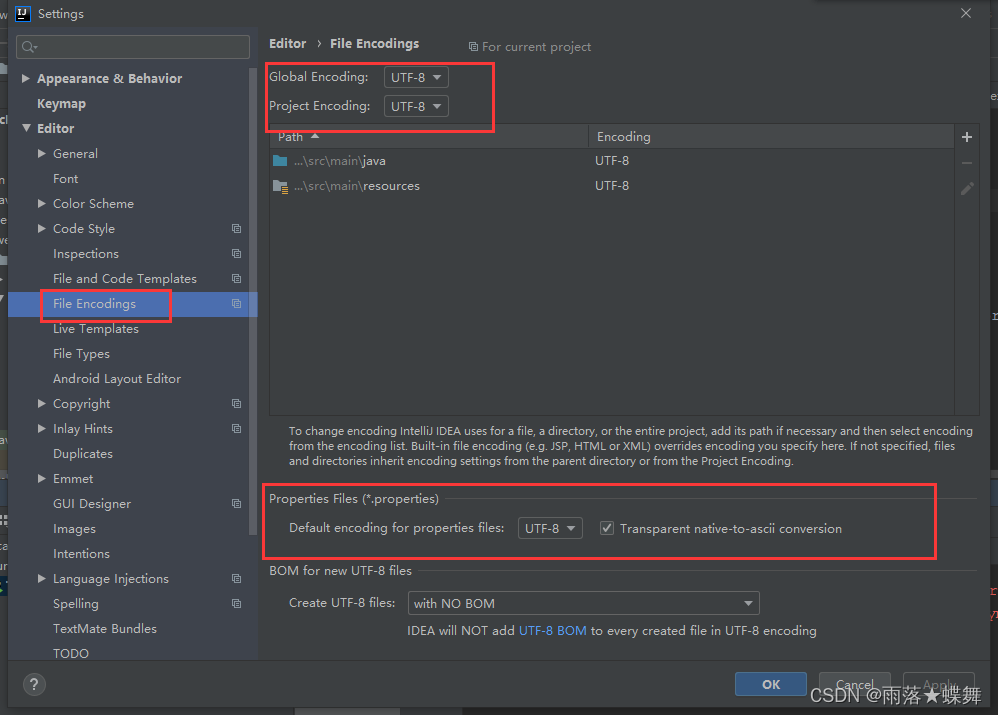Expand the General node arrow
The width and height of the screenshot is (998, 715).
(42, 153)
